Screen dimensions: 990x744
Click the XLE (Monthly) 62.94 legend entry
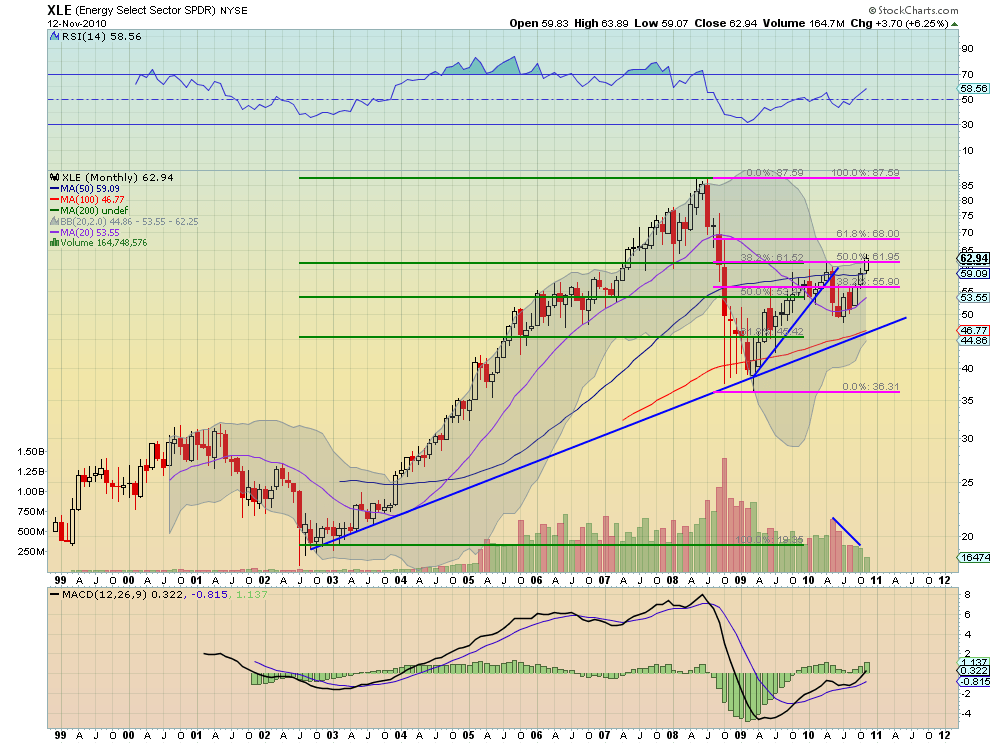tap(117, 177)
